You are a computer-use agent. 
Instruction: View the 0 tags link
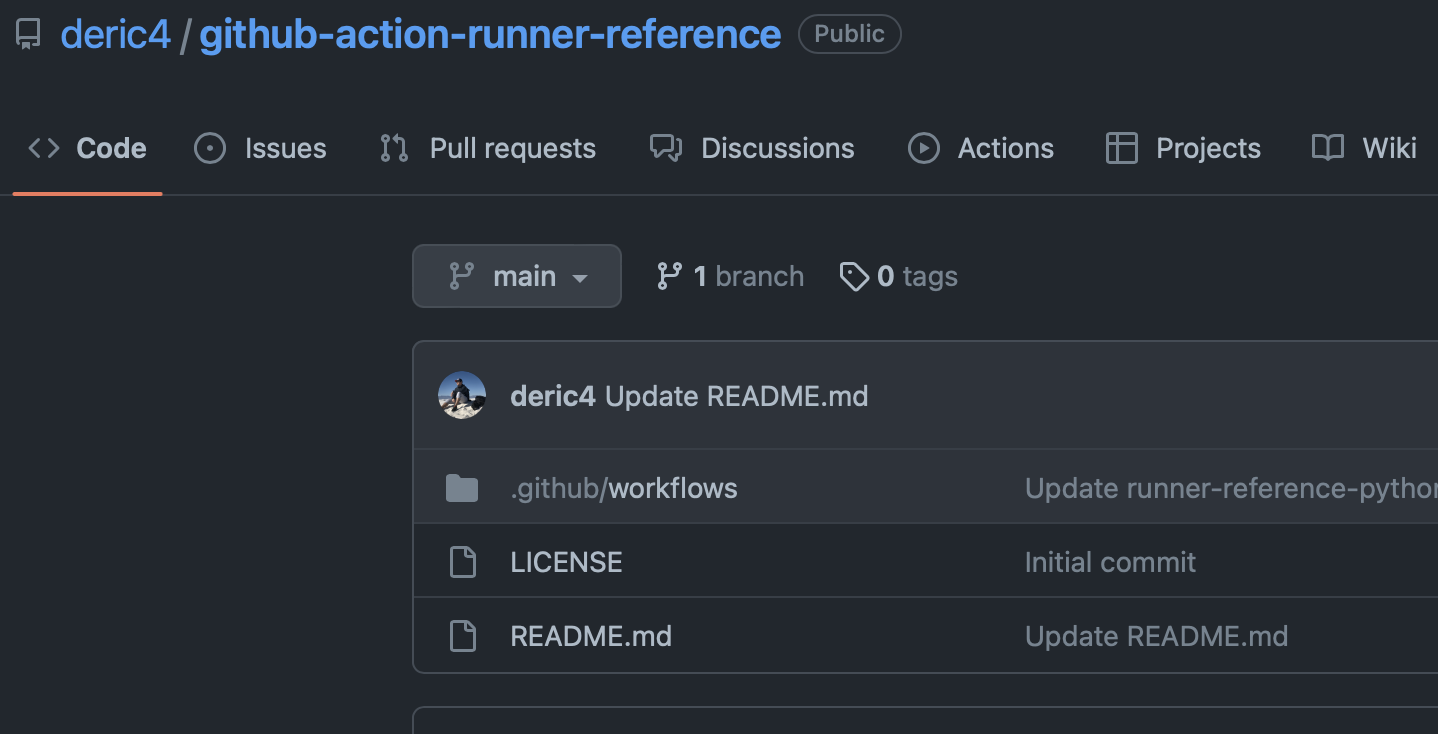[x=899, y=276]
